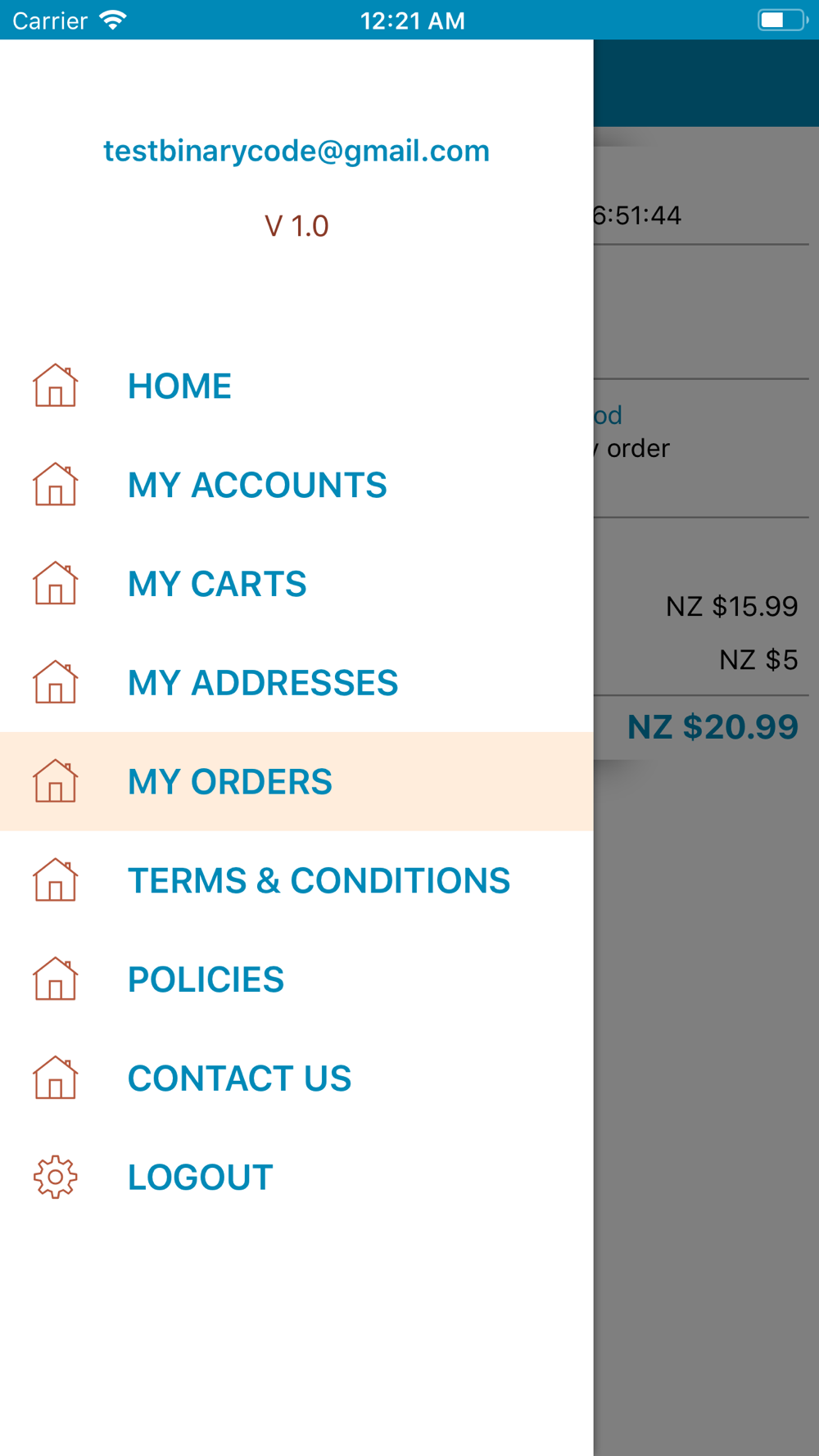
Task: Click LOGOUT to sign out
Action: point(296,1178)
